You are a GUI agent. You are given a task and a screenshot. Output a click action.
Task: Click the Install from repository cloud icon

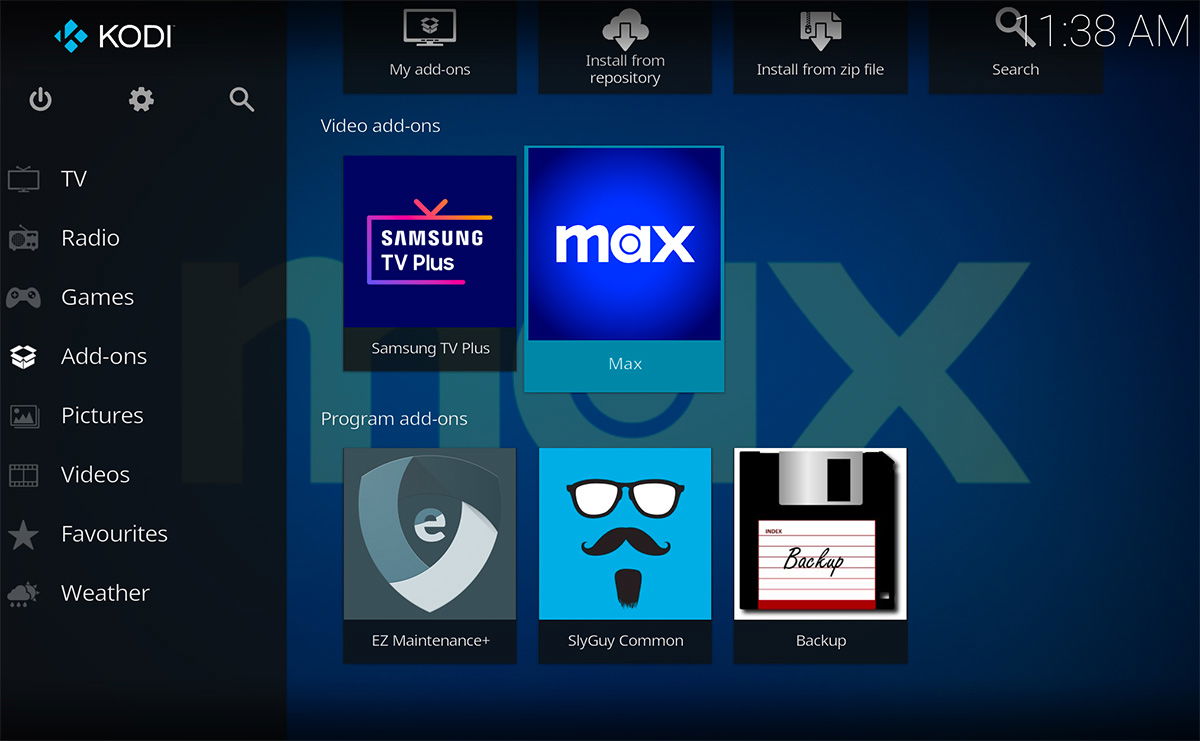tap(625, 28)
